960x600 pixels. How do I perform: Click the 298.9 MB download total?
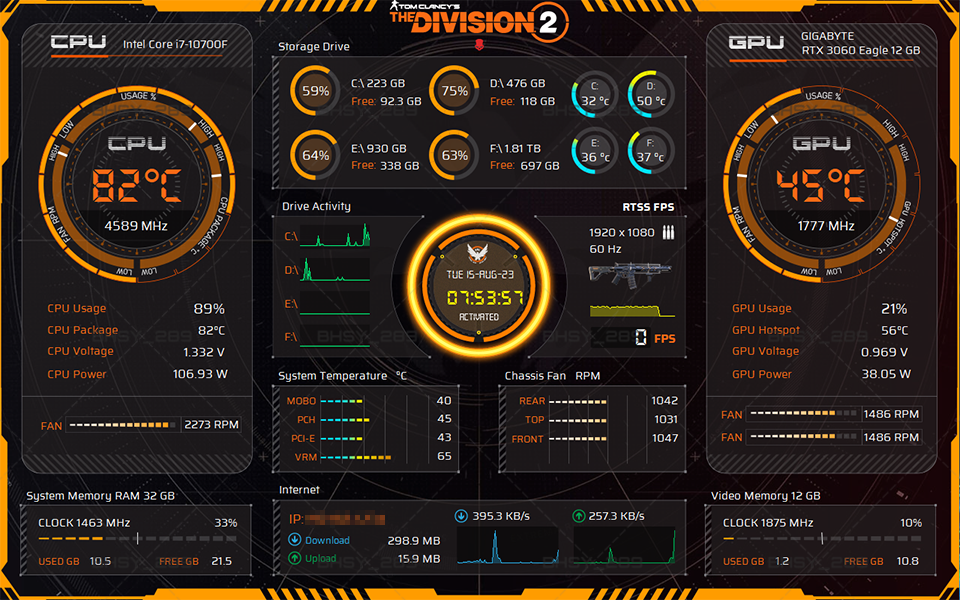414,541
